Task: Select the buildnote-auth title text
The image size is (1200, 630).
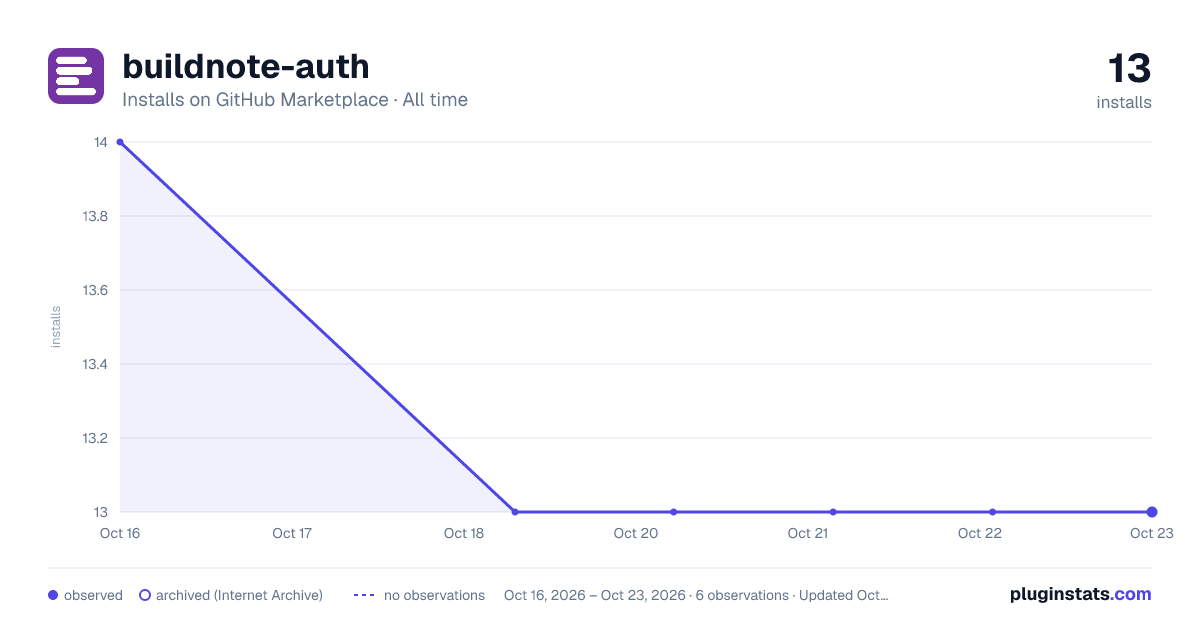Action: pos(246,66)
